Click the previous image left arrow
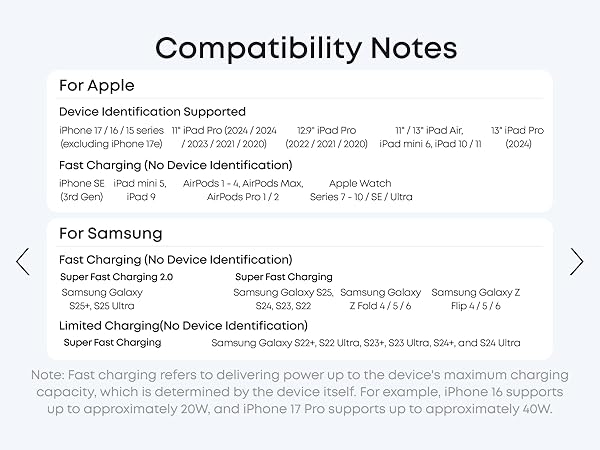 point(23,262)
